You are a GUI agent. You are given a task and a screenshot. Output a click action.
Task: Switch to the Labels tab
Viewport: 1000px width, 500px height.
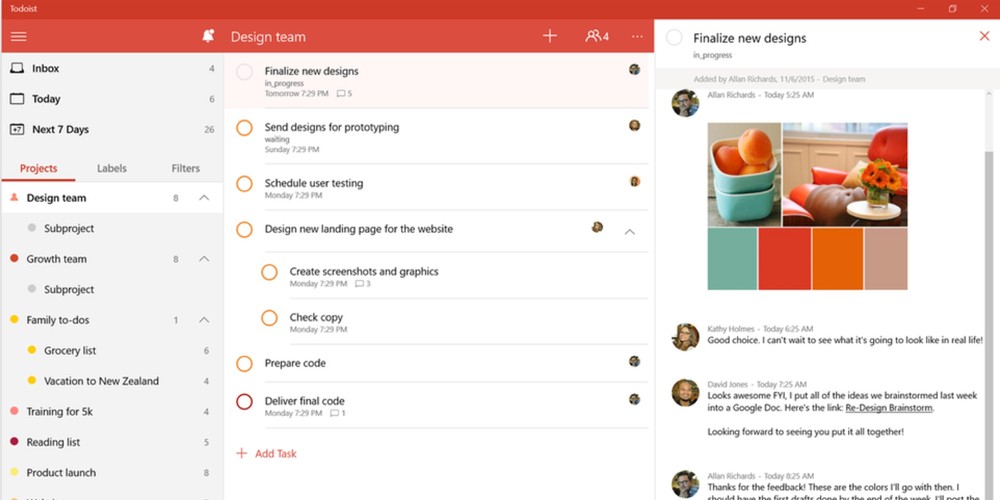[x=112, y=168]
